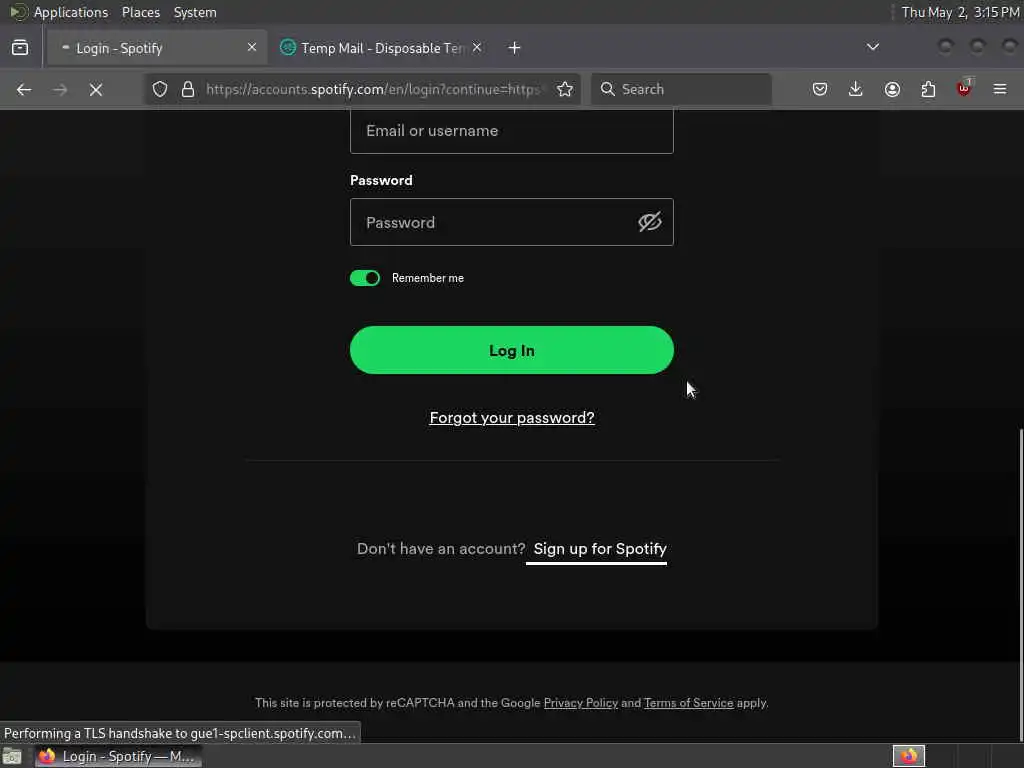Viewport: 1024px width, 768px height.
Task: Open the Applications menu
Action: [71, 12]
